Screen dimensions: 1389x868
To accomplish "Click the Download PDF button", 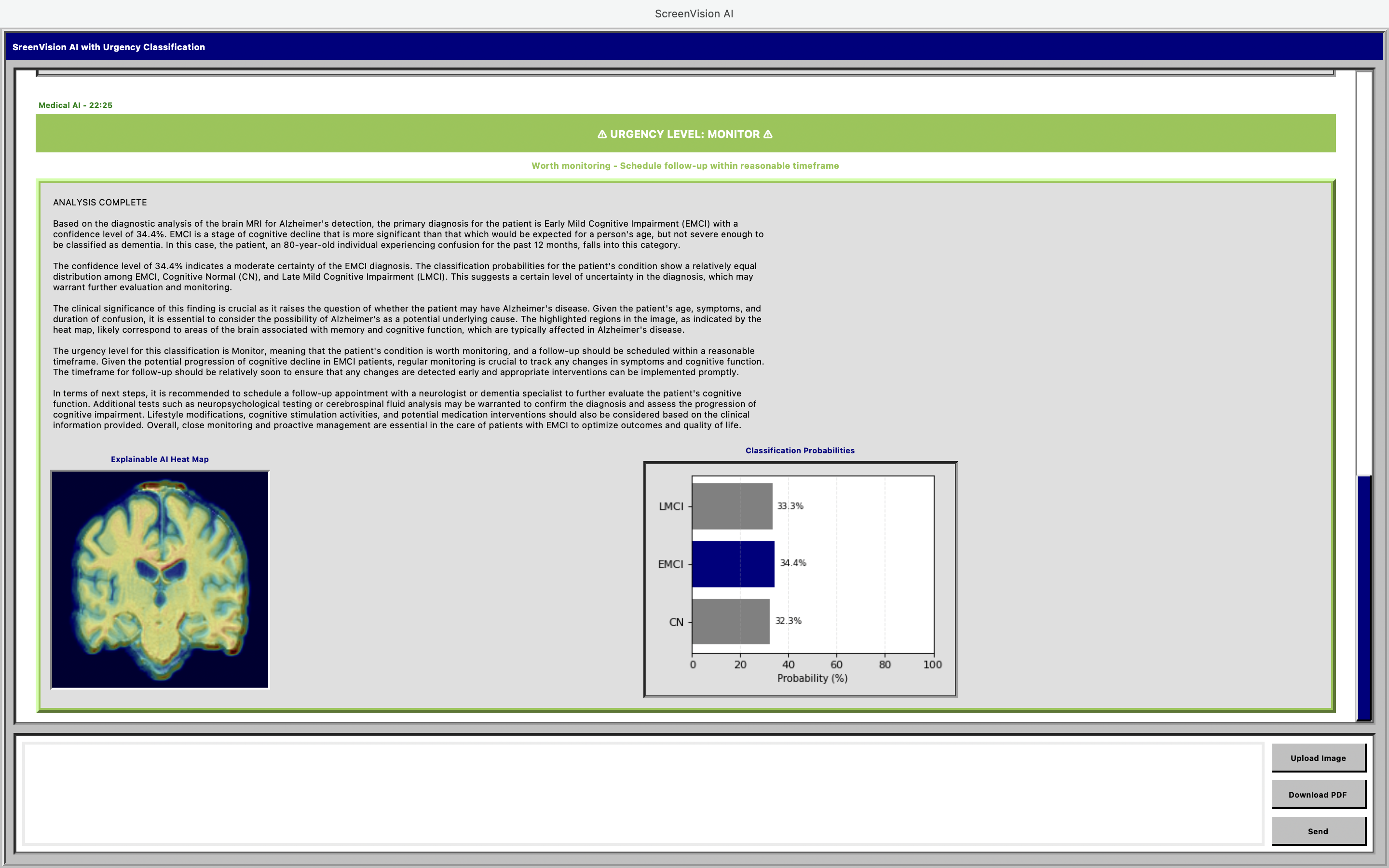I will tap(1319, 795).
